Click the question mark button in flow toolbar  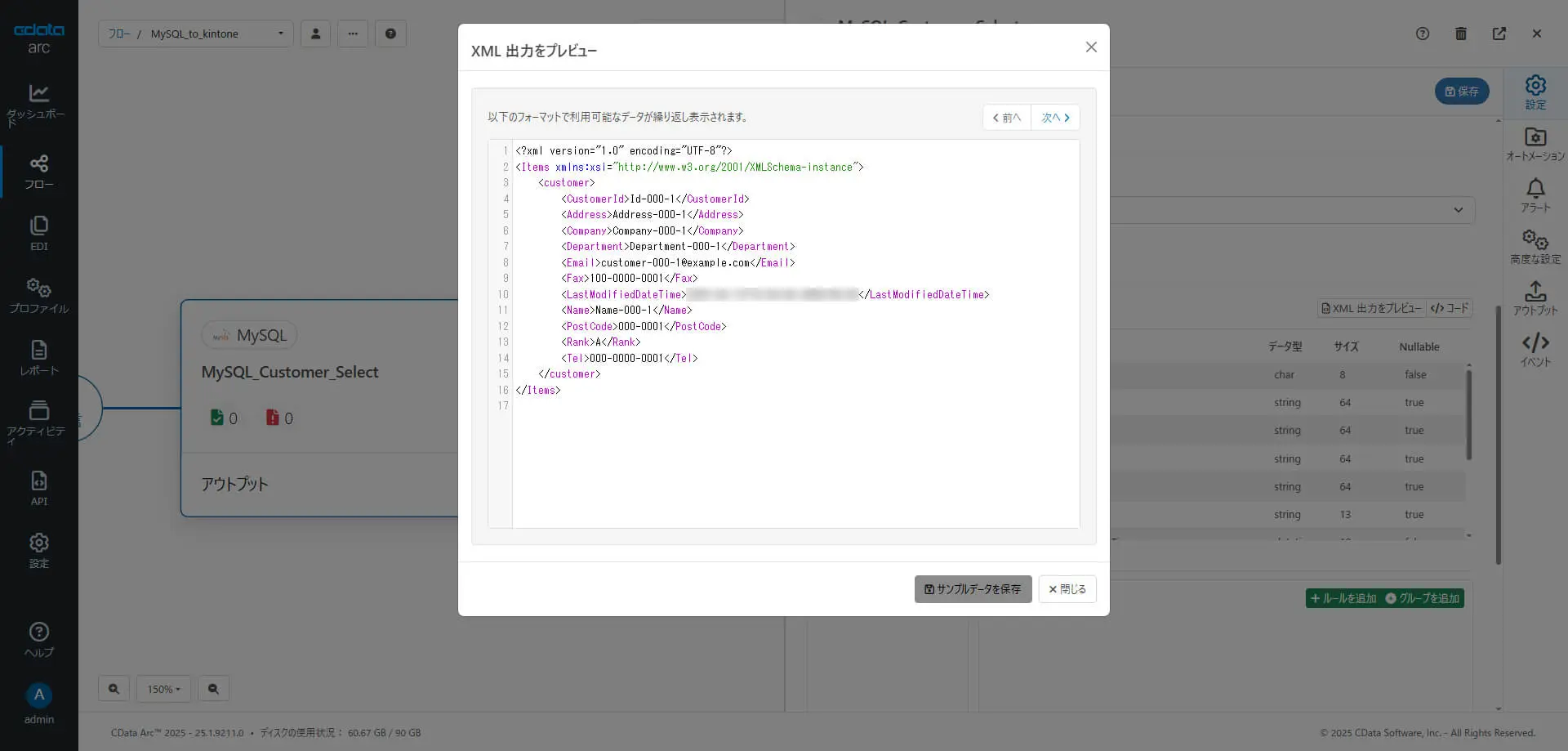pyautogui.click(x=390, y=34)
